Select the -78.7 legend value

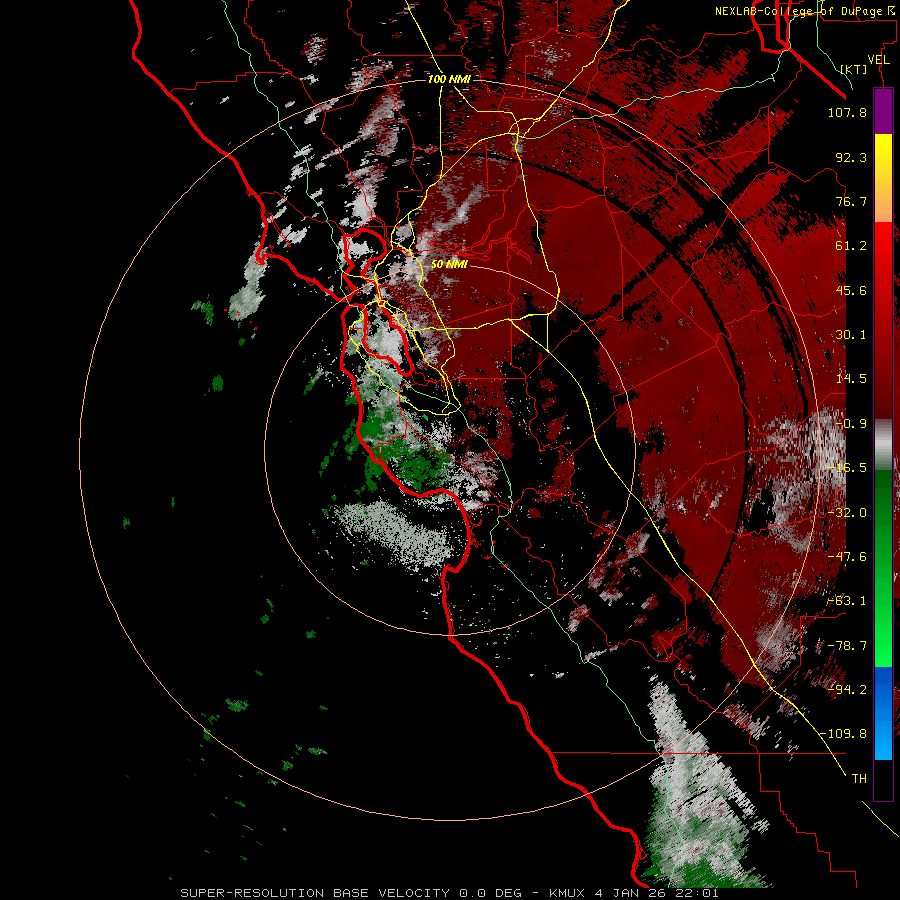[847, 646]
